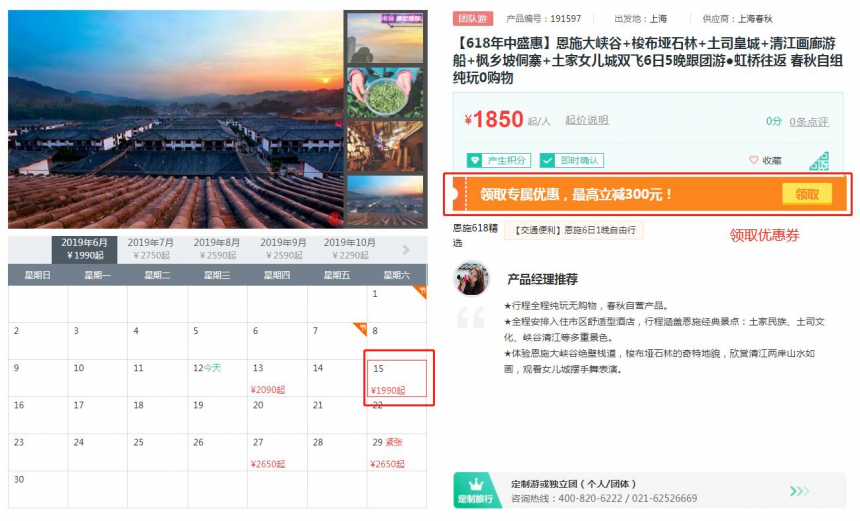Click the 产生积分 badge icon
The width and height of the screenshot is (860, 521).
pos(473,160)
